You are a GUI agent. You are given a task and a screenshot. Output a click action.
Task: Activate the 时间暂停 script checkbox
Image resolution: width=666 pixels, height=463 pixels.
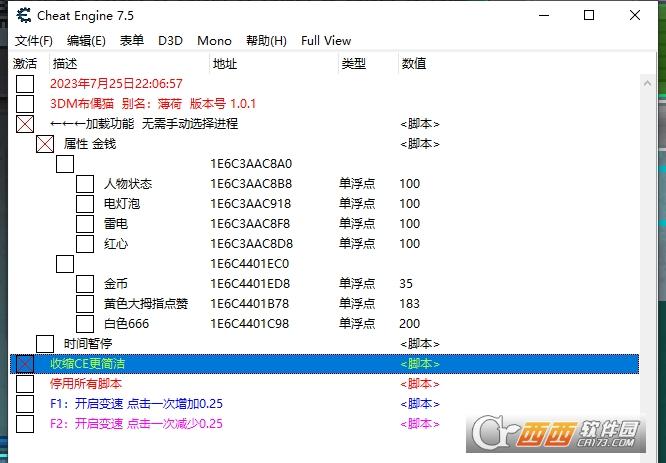[45, 344]
